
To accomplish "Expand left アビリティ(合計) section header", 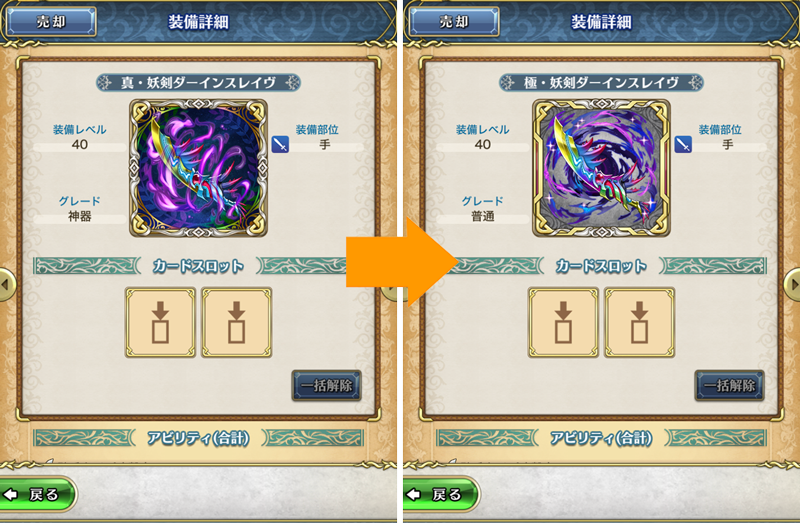I will tap(198, 438).
